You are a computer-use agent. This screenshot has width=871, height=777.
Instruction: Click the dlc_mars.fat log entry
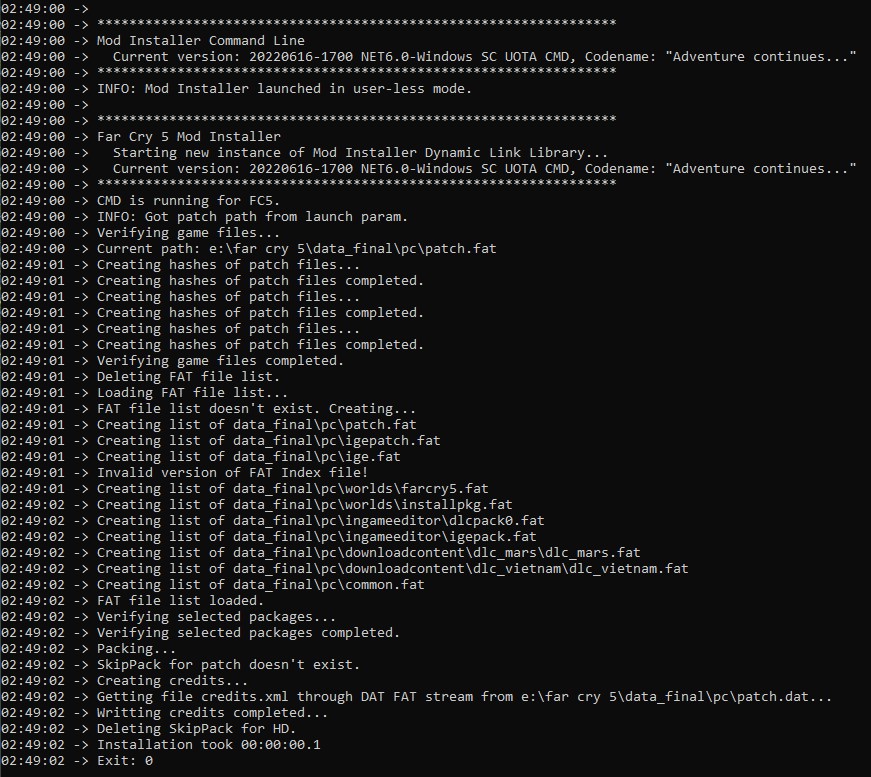pos(368,552)
